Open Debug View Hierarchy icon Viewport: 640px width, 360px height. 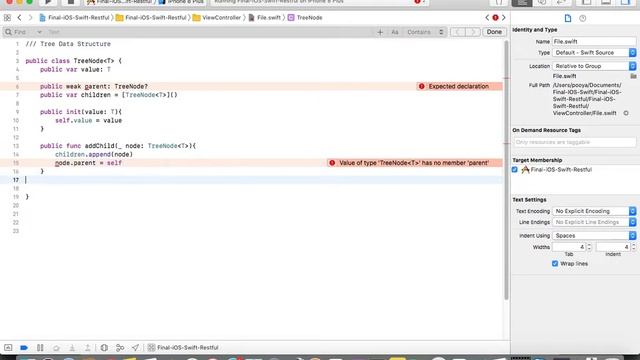(x=104, y=348)
